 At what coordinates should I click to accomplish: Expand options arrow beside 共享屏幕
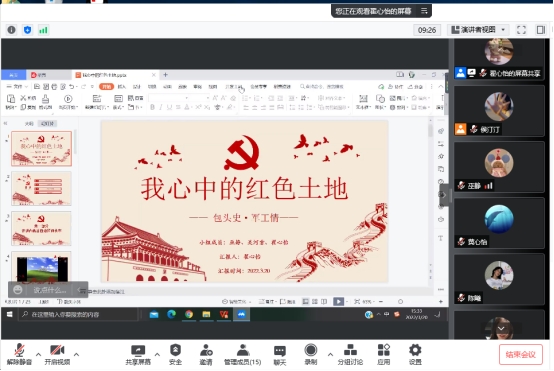(157, 354)
